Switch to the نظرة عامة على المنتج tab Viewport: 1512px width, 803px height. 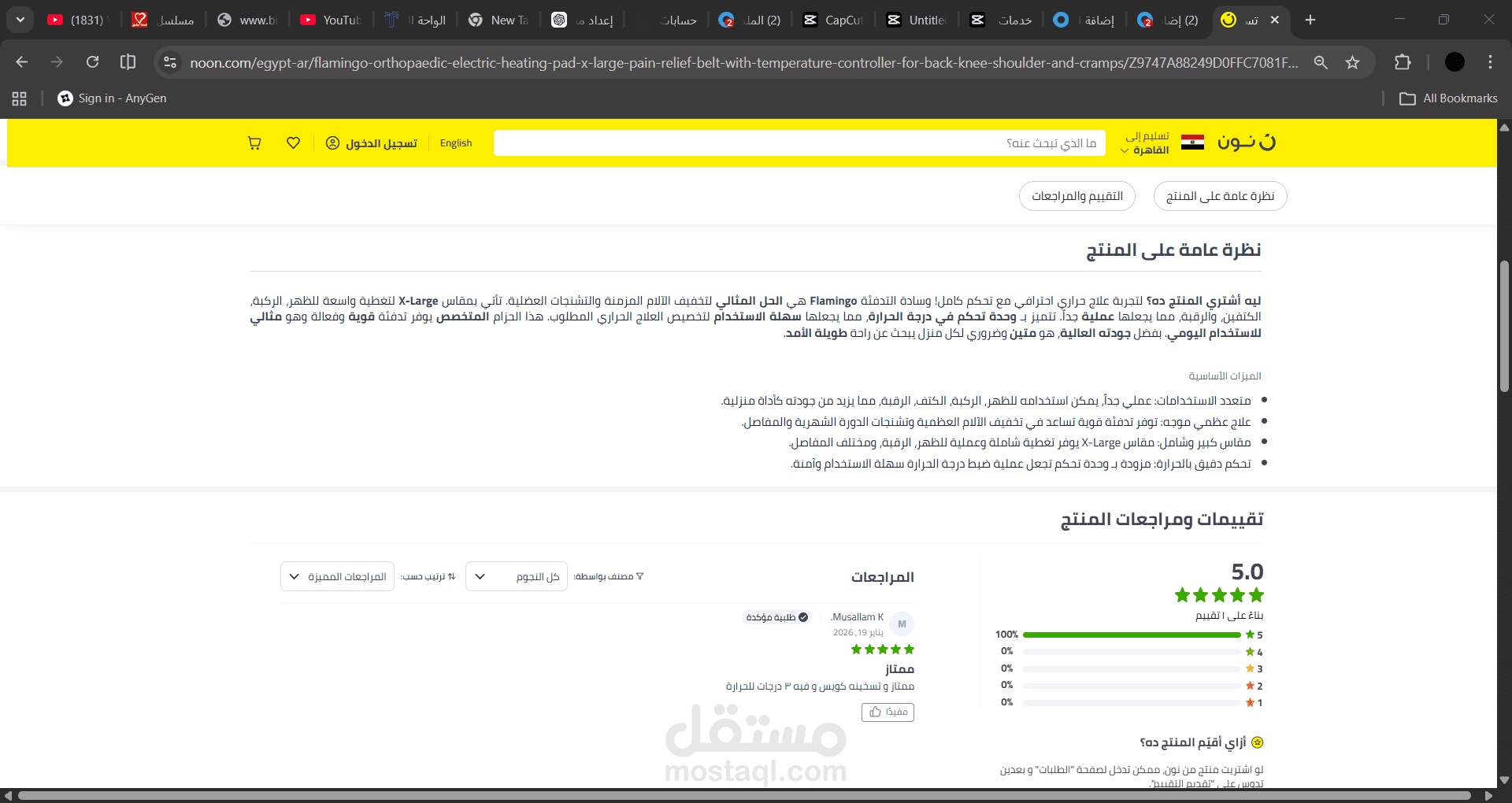1220,196
